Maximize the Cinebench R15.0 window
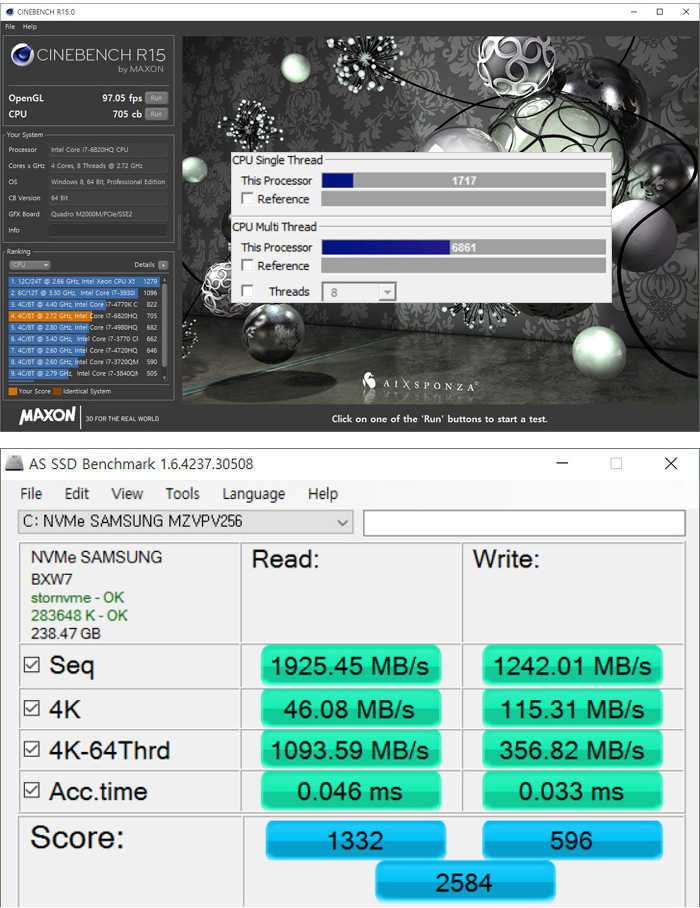Screen dimensions: 700x908 pyautogui.click(x=660, y=12)
